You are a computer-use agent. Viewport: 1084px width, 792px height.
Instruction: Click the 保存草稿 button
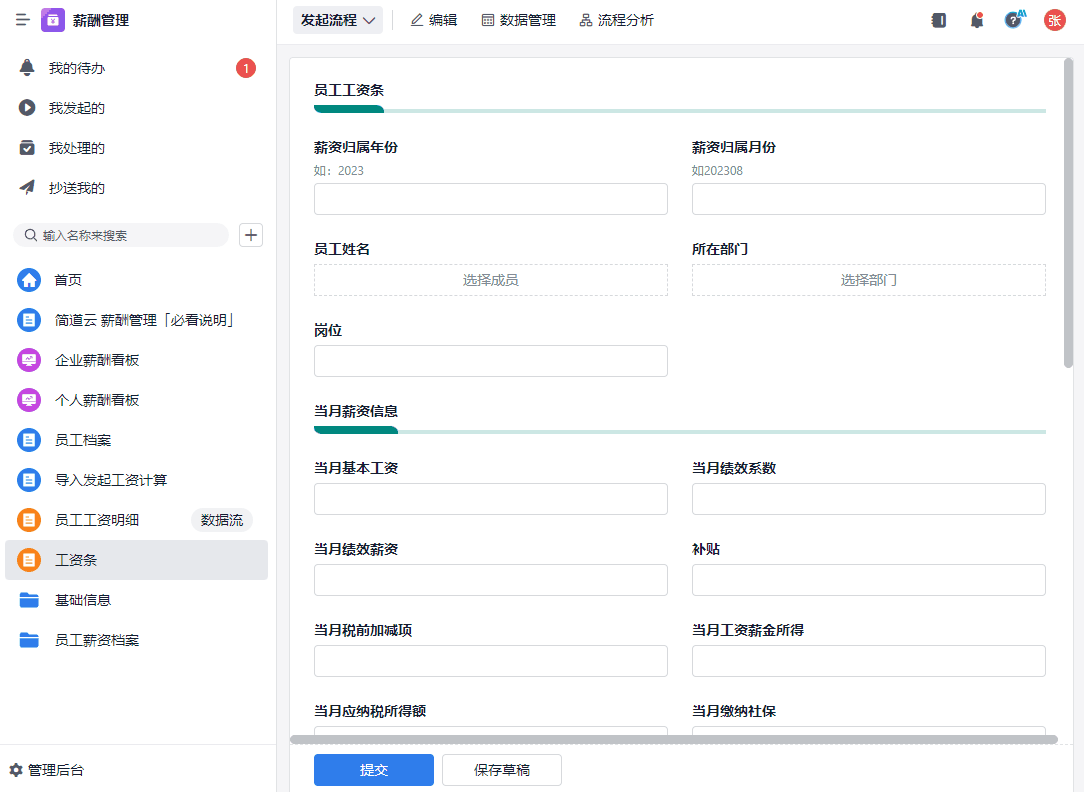[501, 770]
